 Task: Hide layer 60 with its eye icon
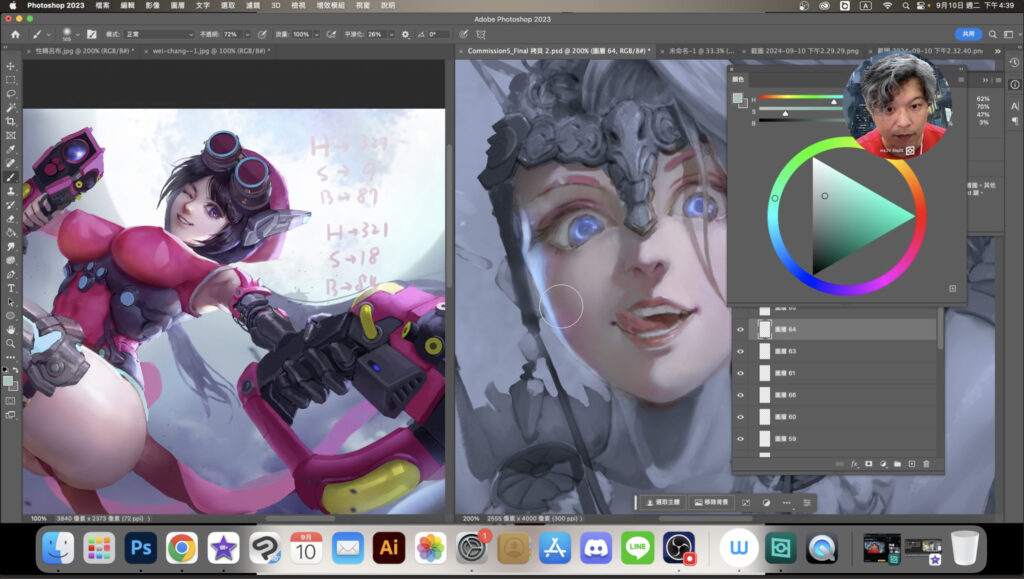coord(740,416)
